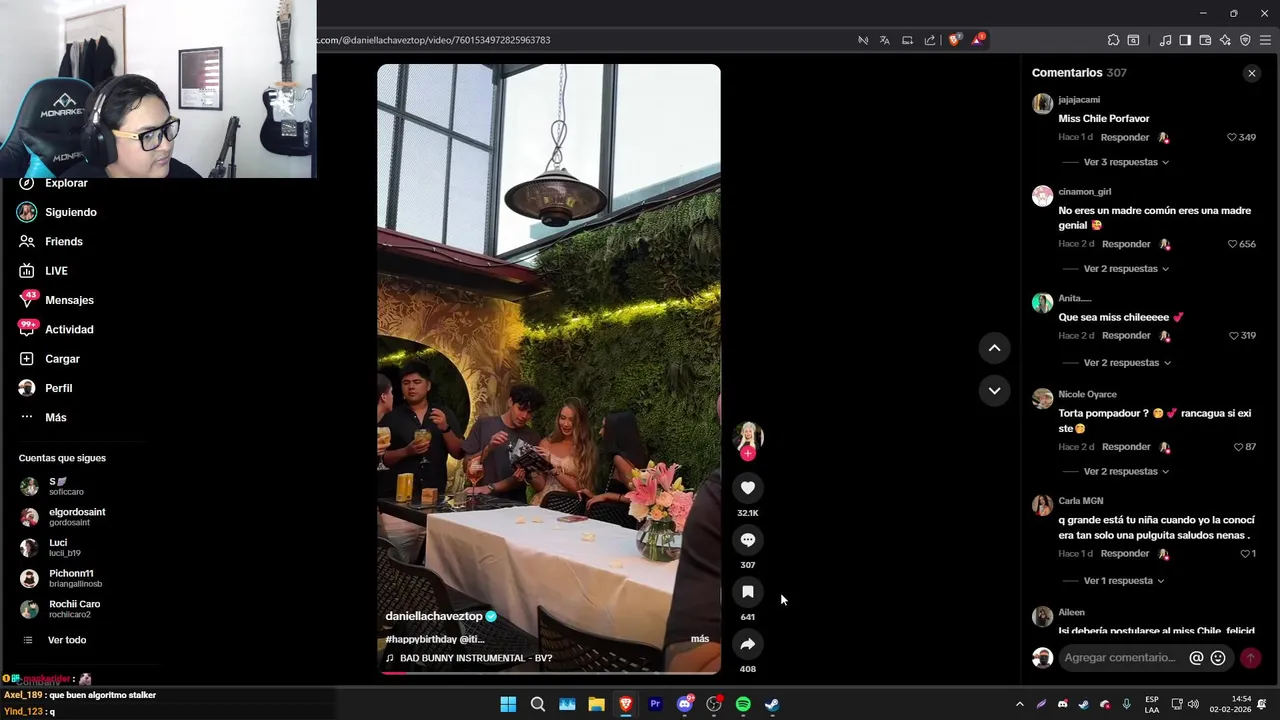Share page via address bar share icon

point(930,40)
